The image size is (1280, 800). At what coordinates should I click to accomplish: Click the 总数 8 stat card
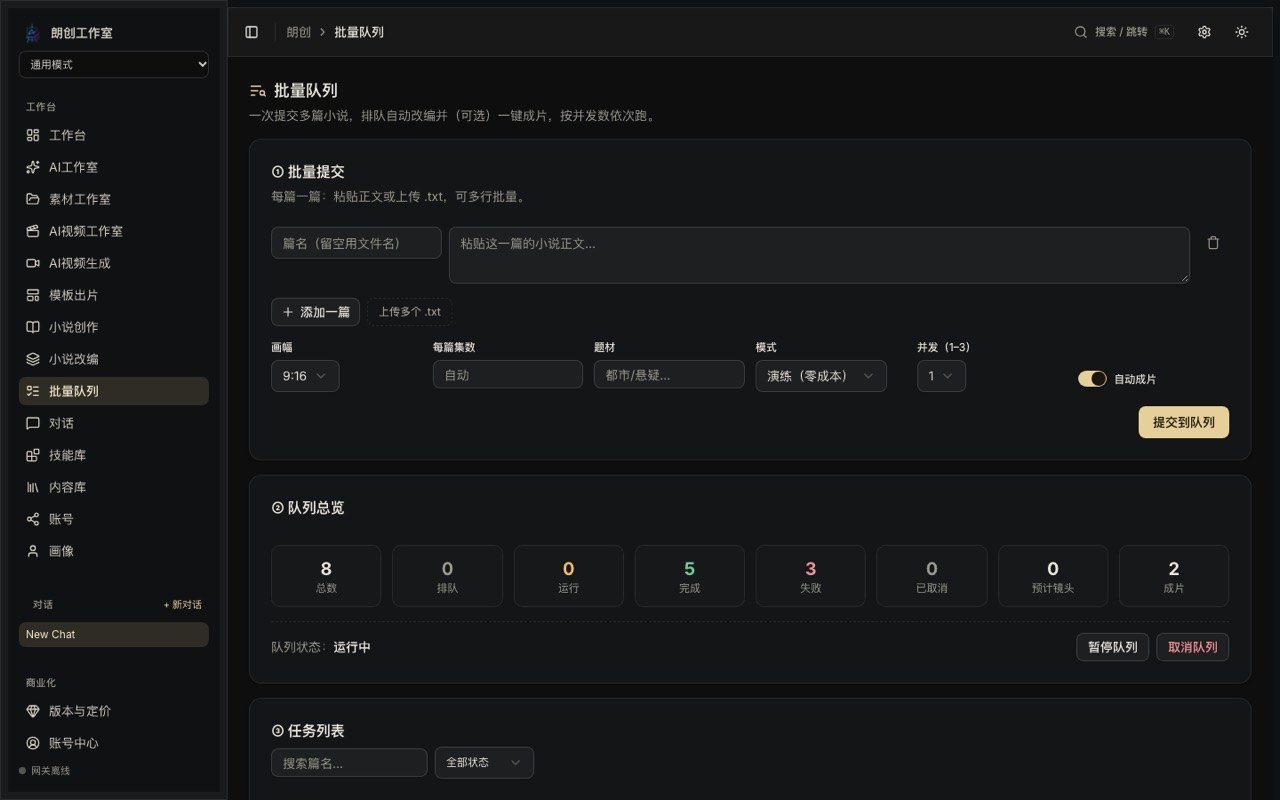(326, 576)
